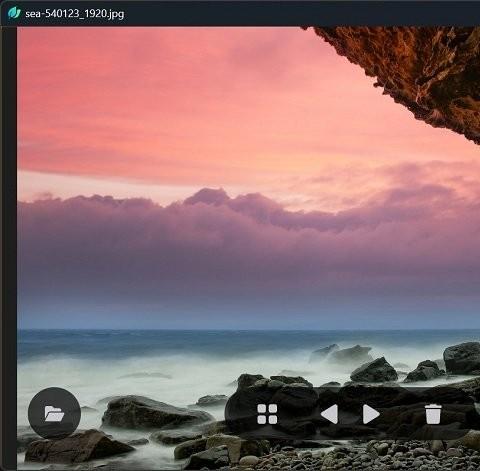
Task: Open the folder browser button
Action: point(54,413)
